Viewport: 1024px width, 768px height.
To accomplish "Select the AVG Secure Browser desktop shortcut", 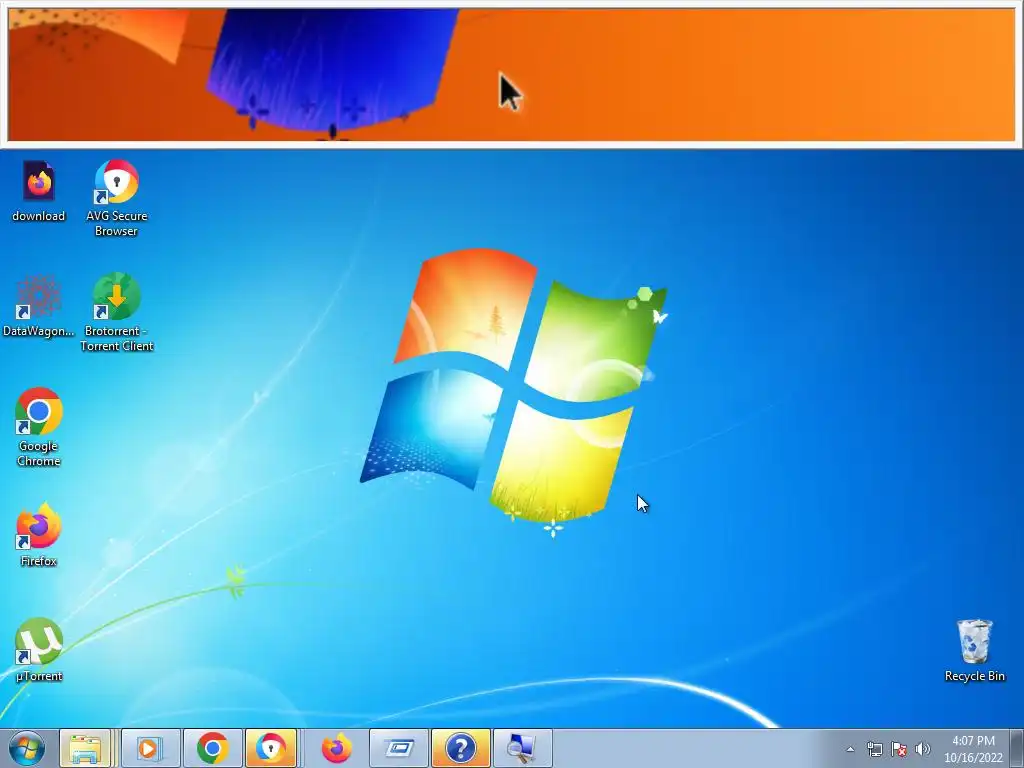I will click(116, 197).
